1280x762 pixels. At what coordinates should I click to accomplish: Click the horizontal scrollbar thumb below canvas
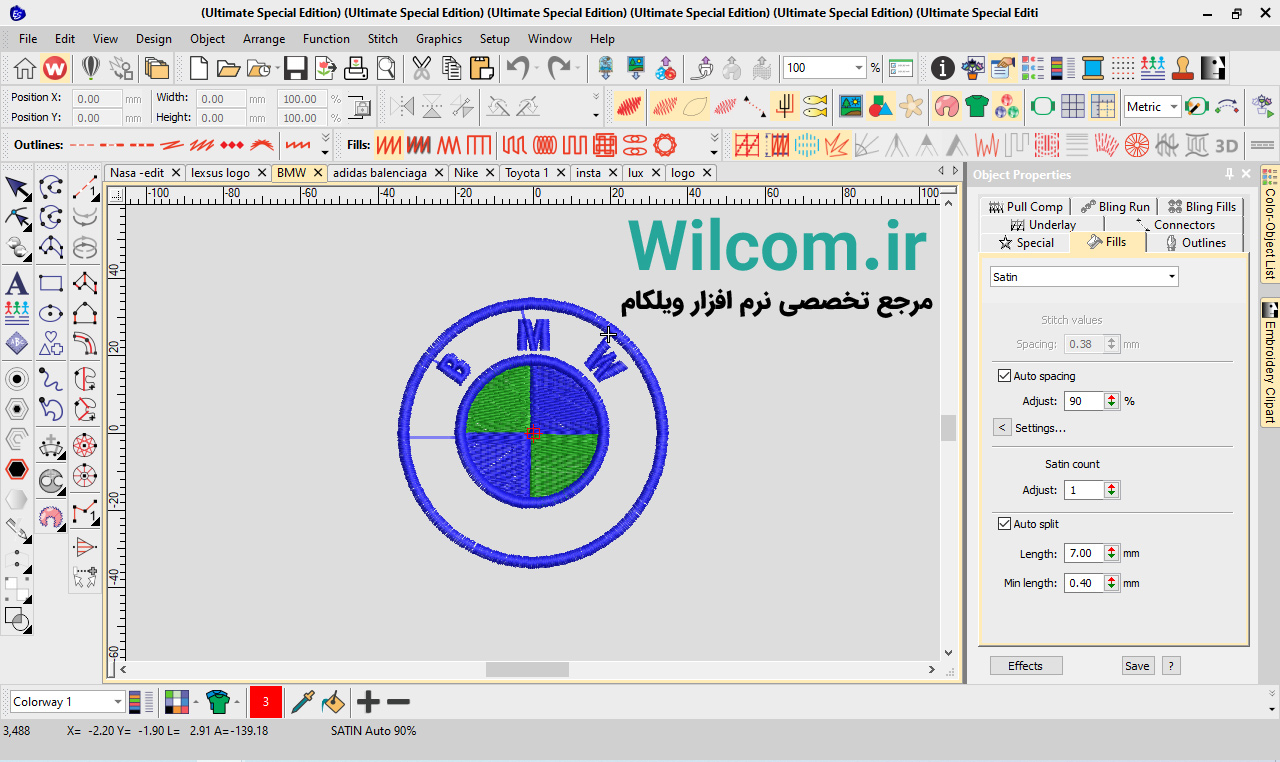(x=527, y=669)
